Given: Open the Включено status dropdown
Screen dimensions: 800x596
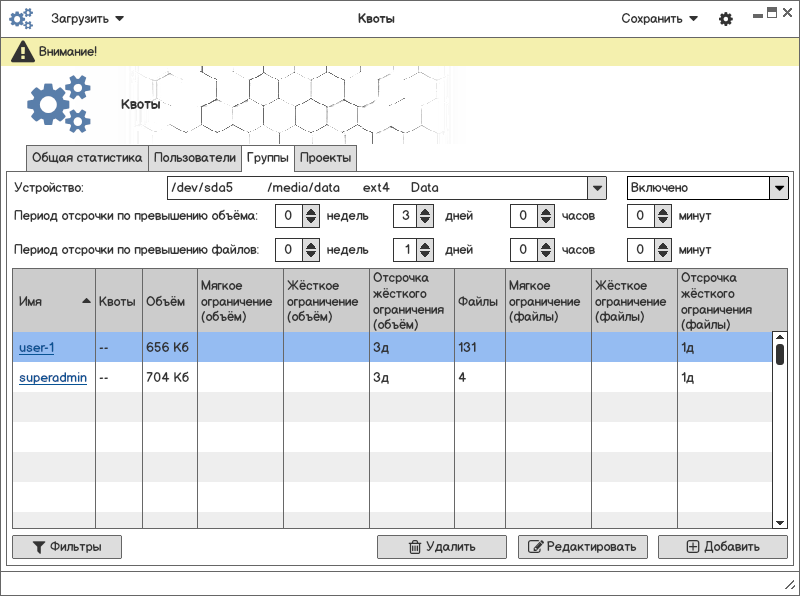Looking at the screenshot, I should [778, 188].
